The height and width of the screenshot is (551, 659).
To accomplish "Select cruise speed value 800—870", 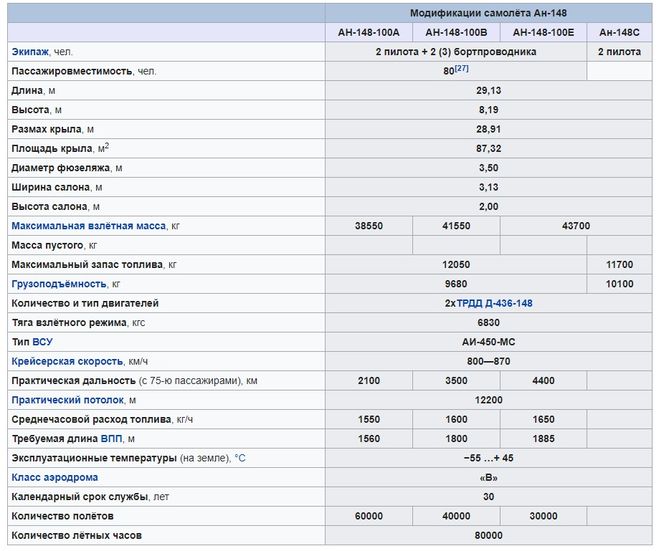I will (x=488, y=361).
